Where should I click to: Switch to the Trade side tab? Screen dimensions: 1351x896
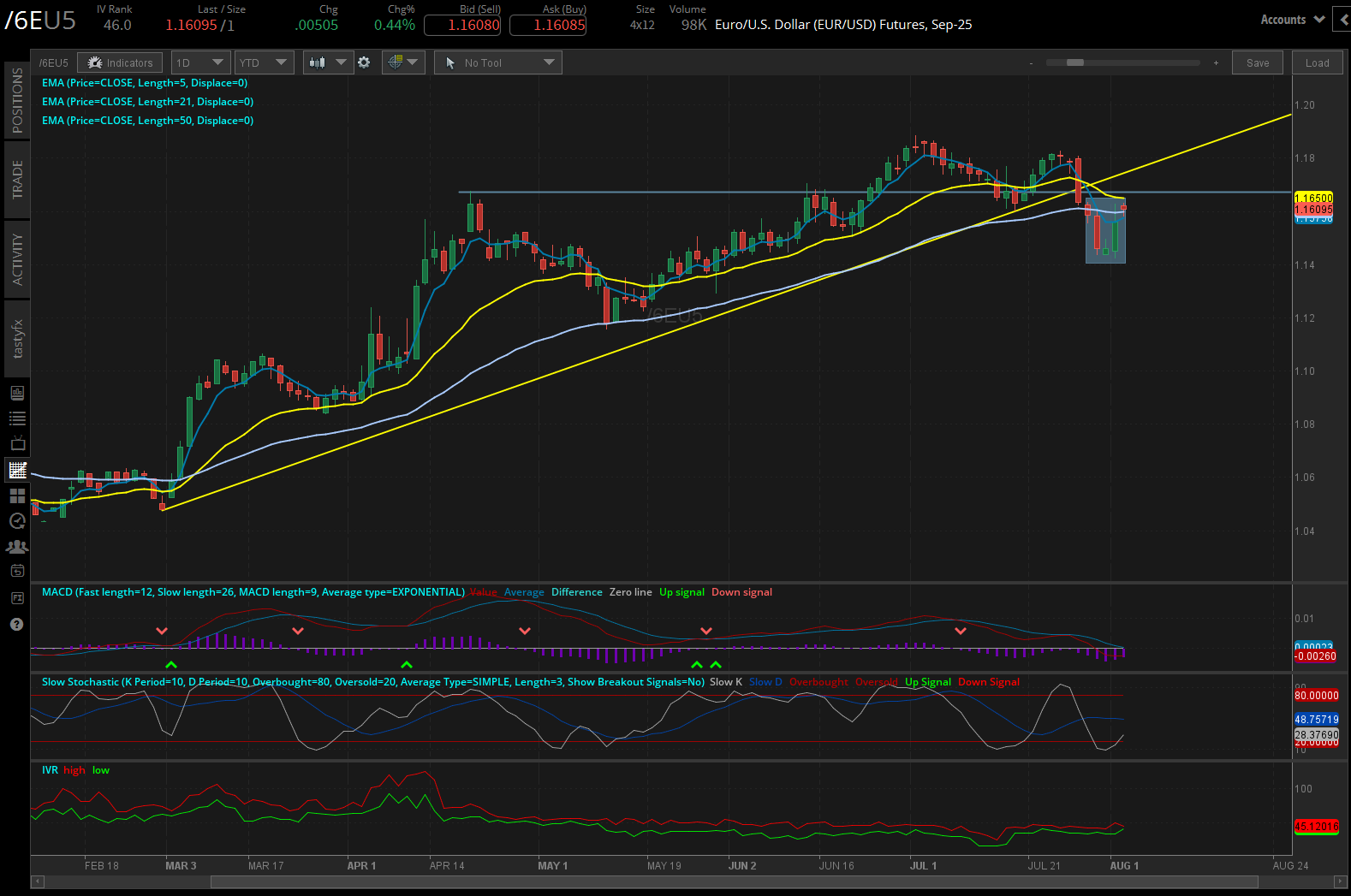point(17,179)
